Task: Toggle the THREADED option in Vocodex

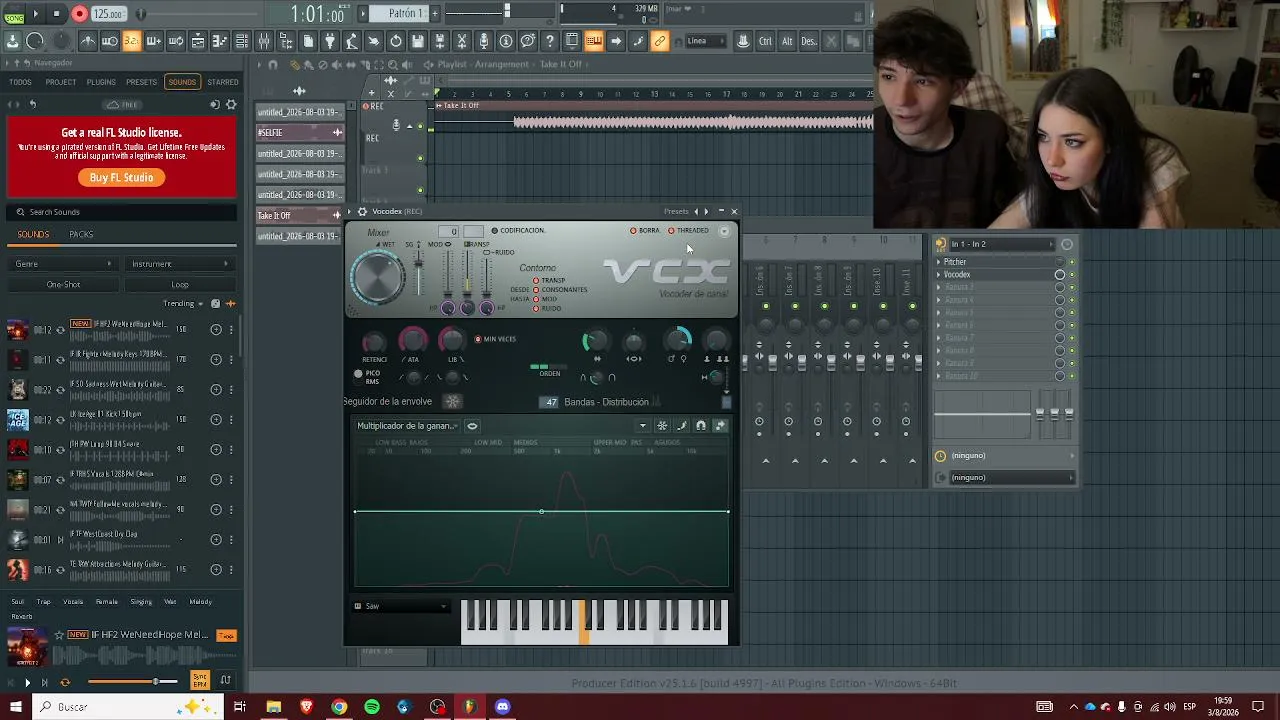Action: [x=688, y=231]
